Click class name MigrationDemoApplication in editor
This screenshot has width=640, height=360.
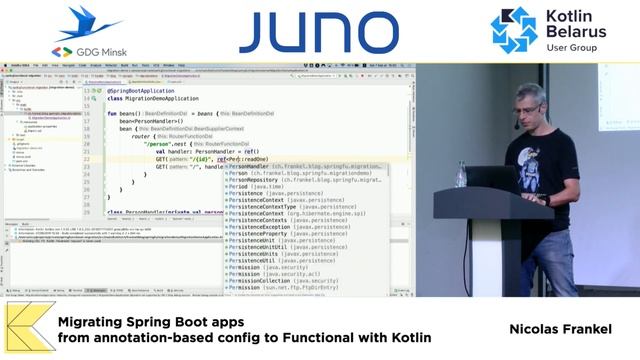pyautogui.click(x=162, y=98)
